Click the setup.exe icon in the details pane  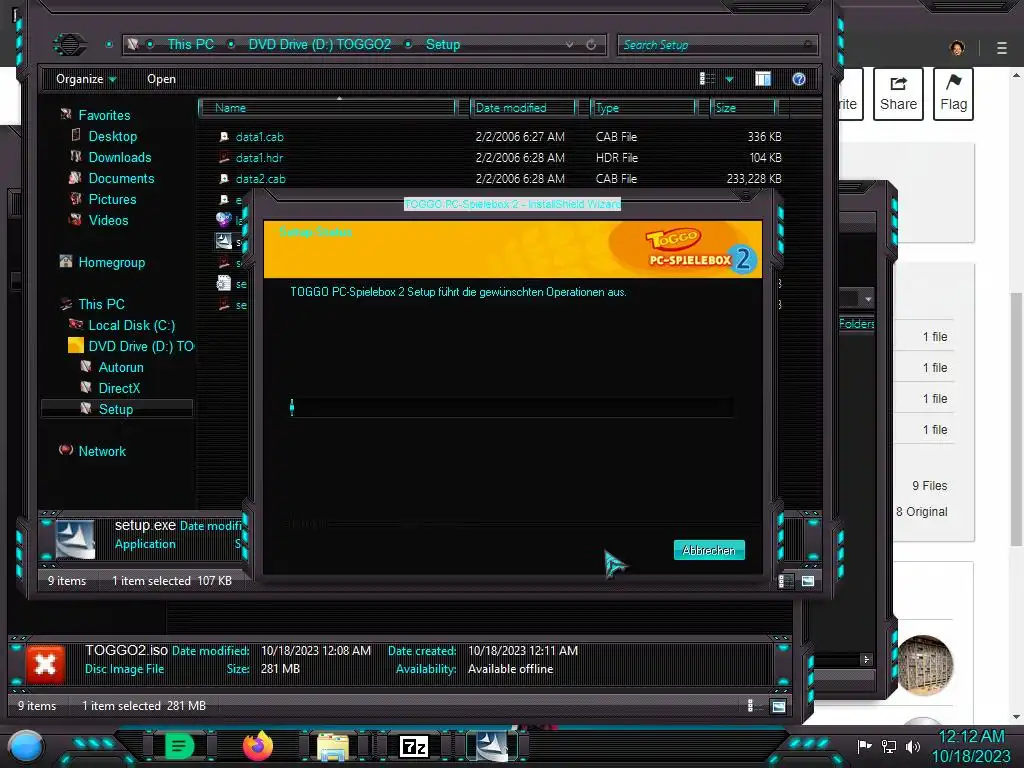click(x=75, y=539)
